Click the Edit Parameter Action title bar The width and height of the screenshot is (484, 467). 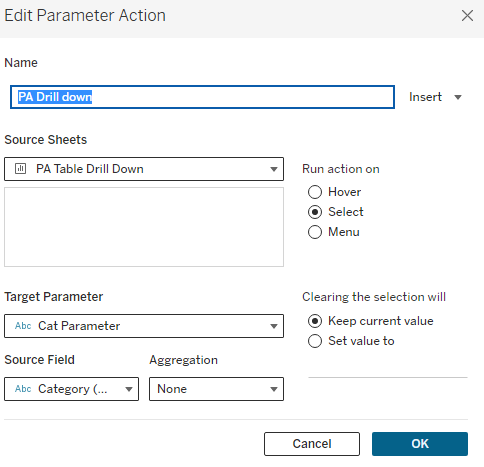pyautogui.click(x=242, y=19)
